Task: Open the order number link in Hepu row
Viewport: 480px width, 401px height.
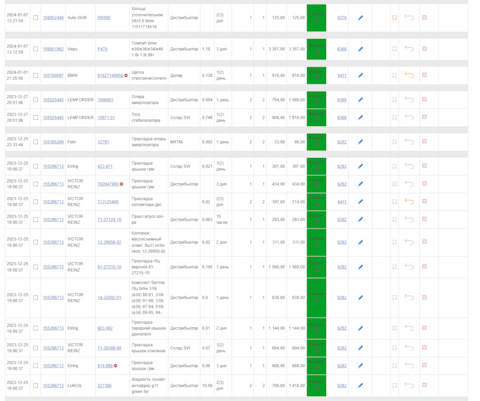Action: (x=53, y=49)
